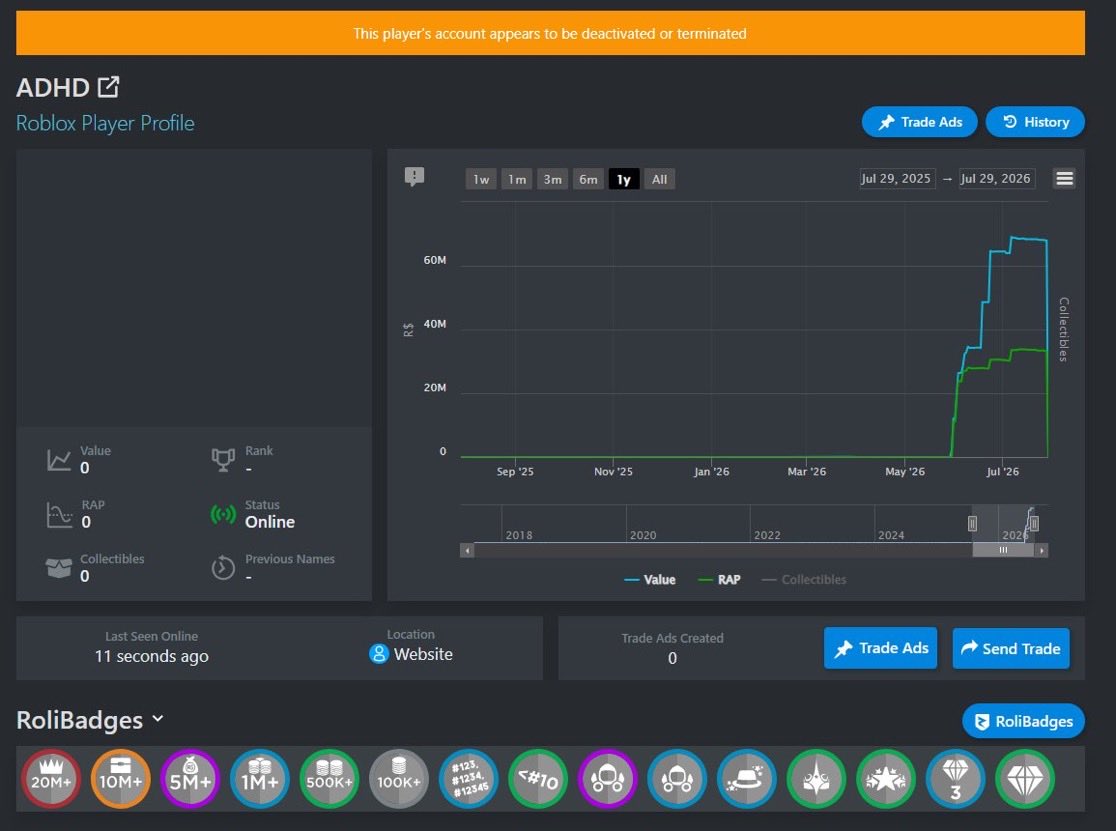
Task: Click the Online status signal icon
Action: pos(223,514)
